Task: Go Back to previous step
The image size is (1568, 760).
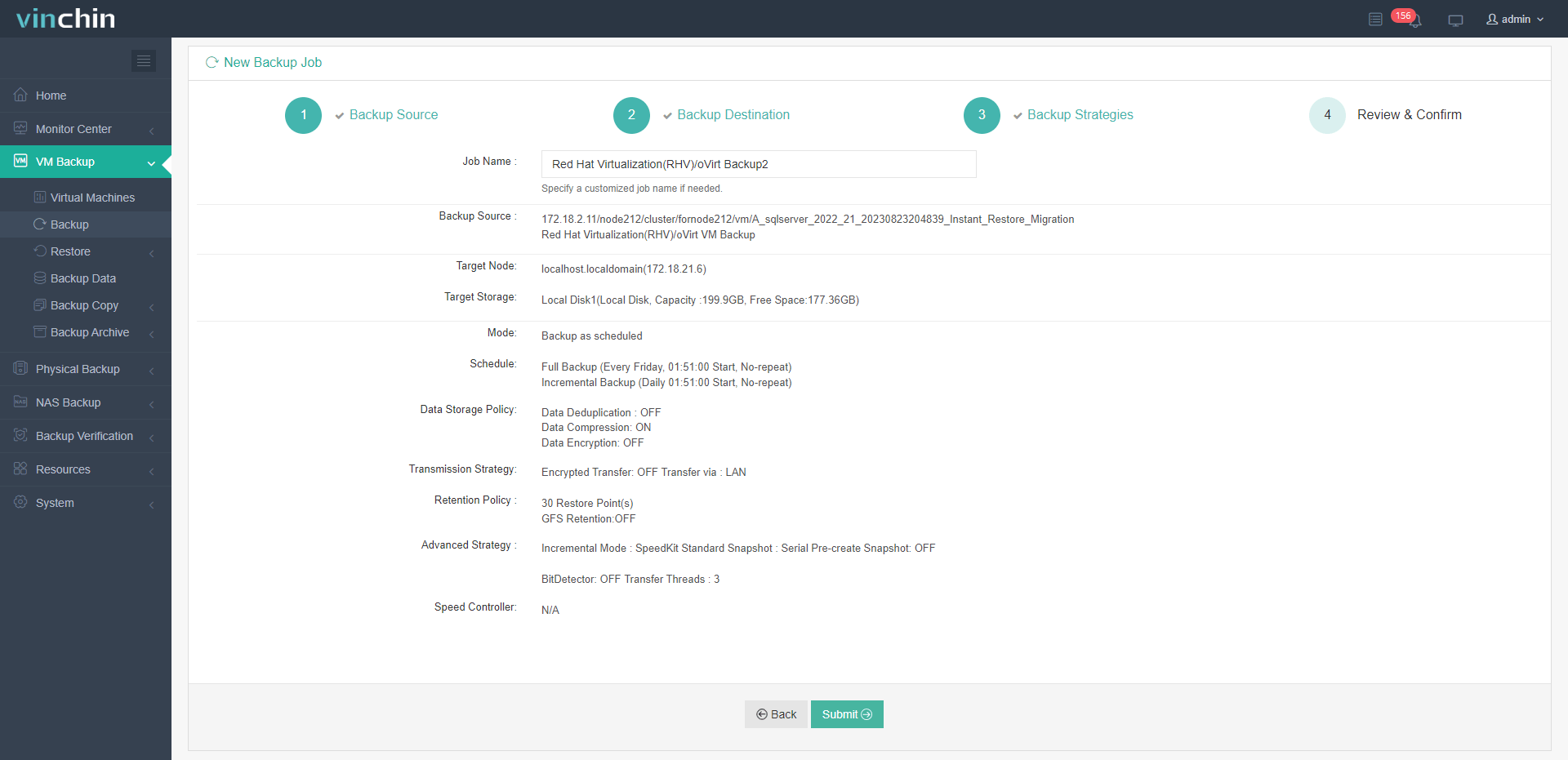Action: (776, 714)
